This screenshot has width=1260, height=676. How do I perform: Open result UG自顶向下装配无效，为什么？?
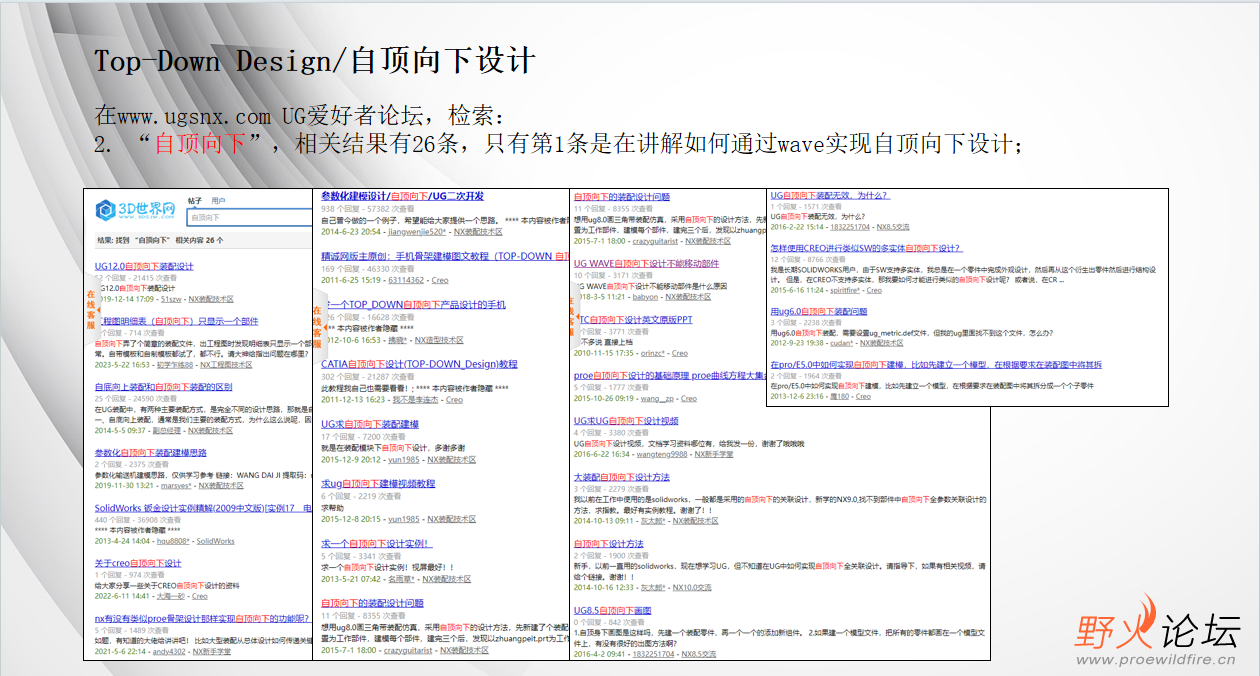[830, 195]
